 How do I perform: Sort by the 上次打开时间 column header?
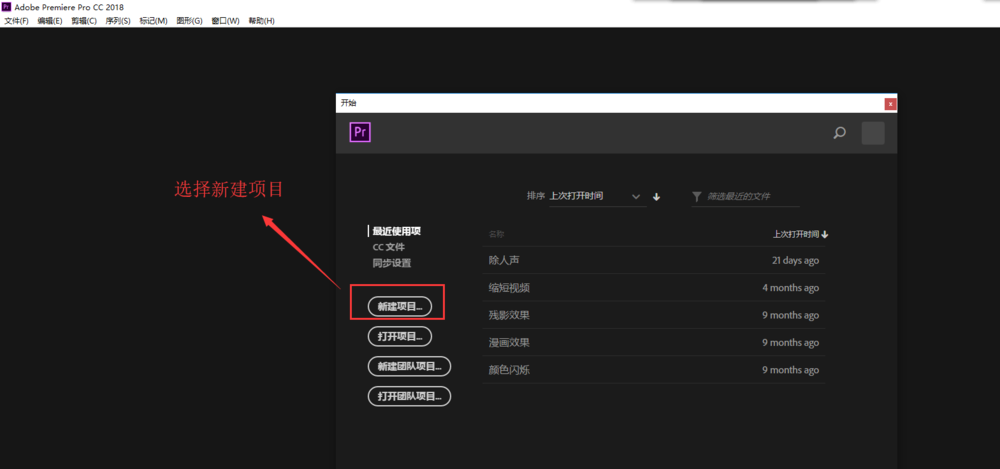pyautogui.click(x=800, y=234)
